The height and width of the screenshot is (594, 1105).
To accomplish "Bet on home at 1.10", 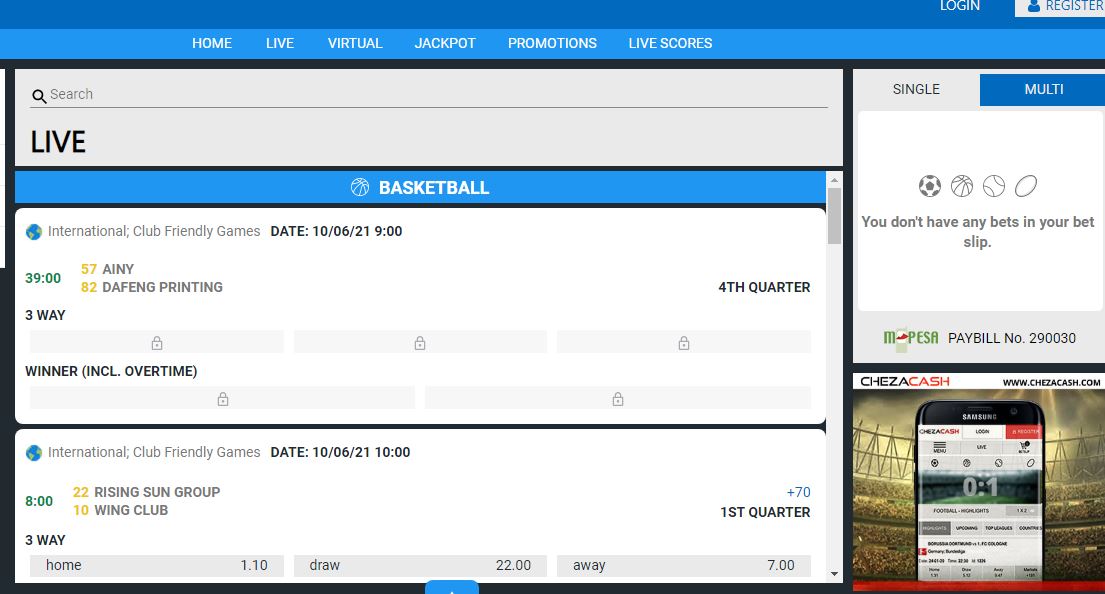I will pyautogui.click(x=156, y=565).
